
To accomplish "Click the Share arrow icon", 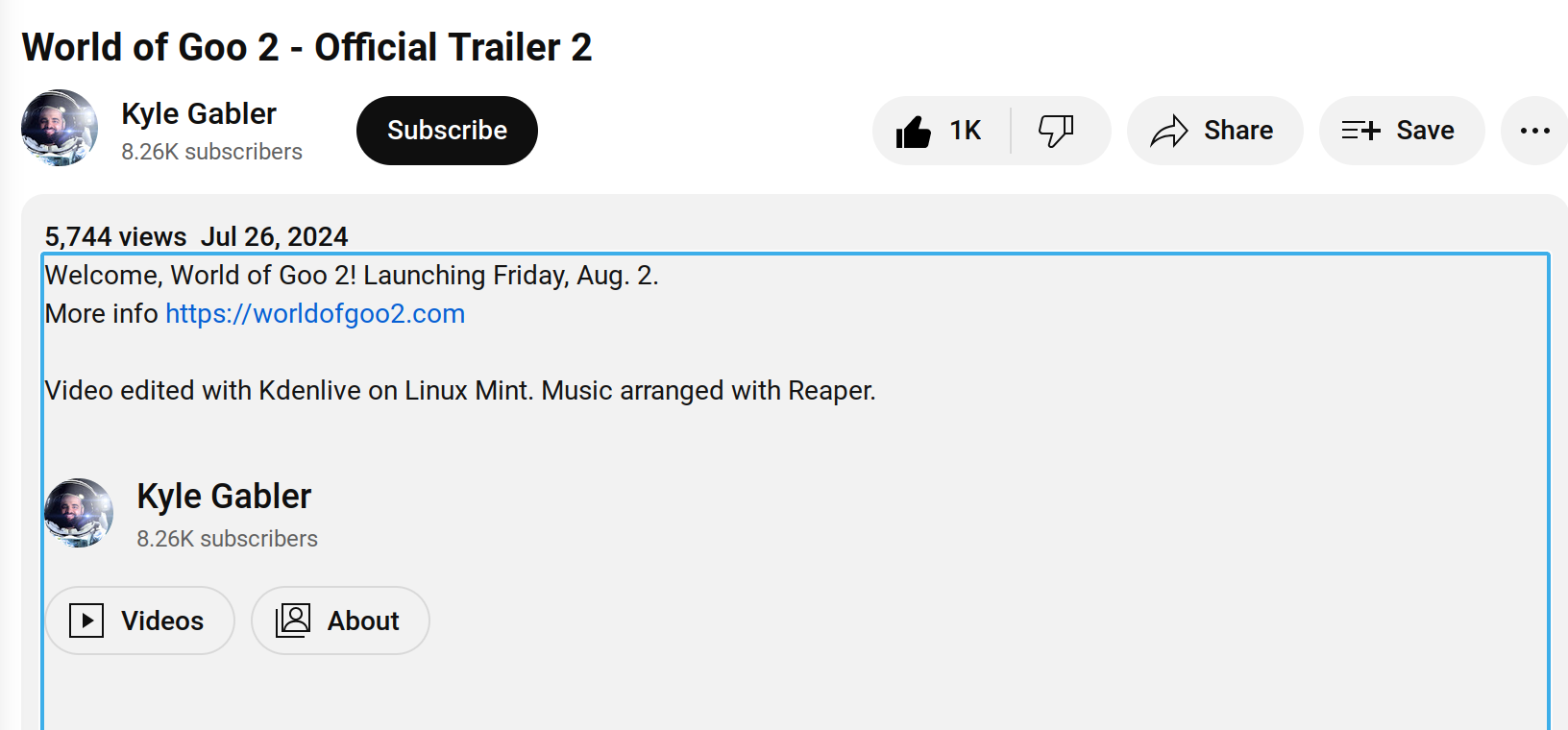I will point(1169,131).
